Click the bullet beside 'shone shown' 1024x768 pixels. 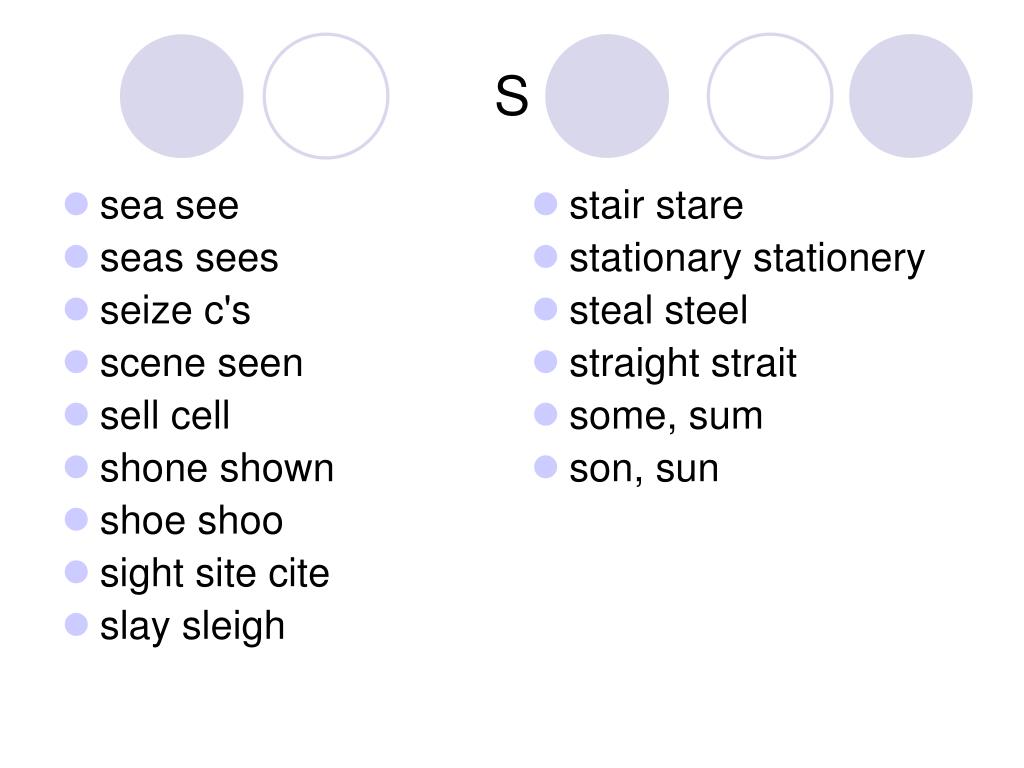click(76, 467)
